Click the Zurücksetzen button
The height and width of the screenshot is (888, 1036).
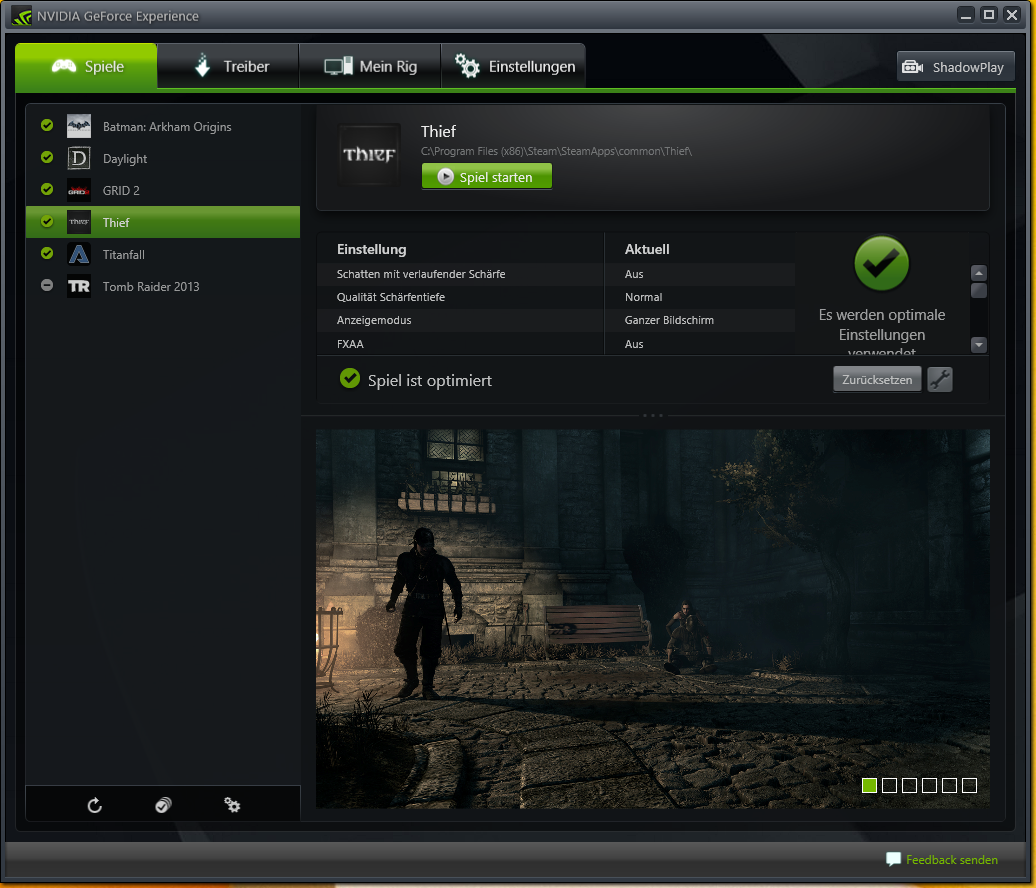(x=877, y=379)
